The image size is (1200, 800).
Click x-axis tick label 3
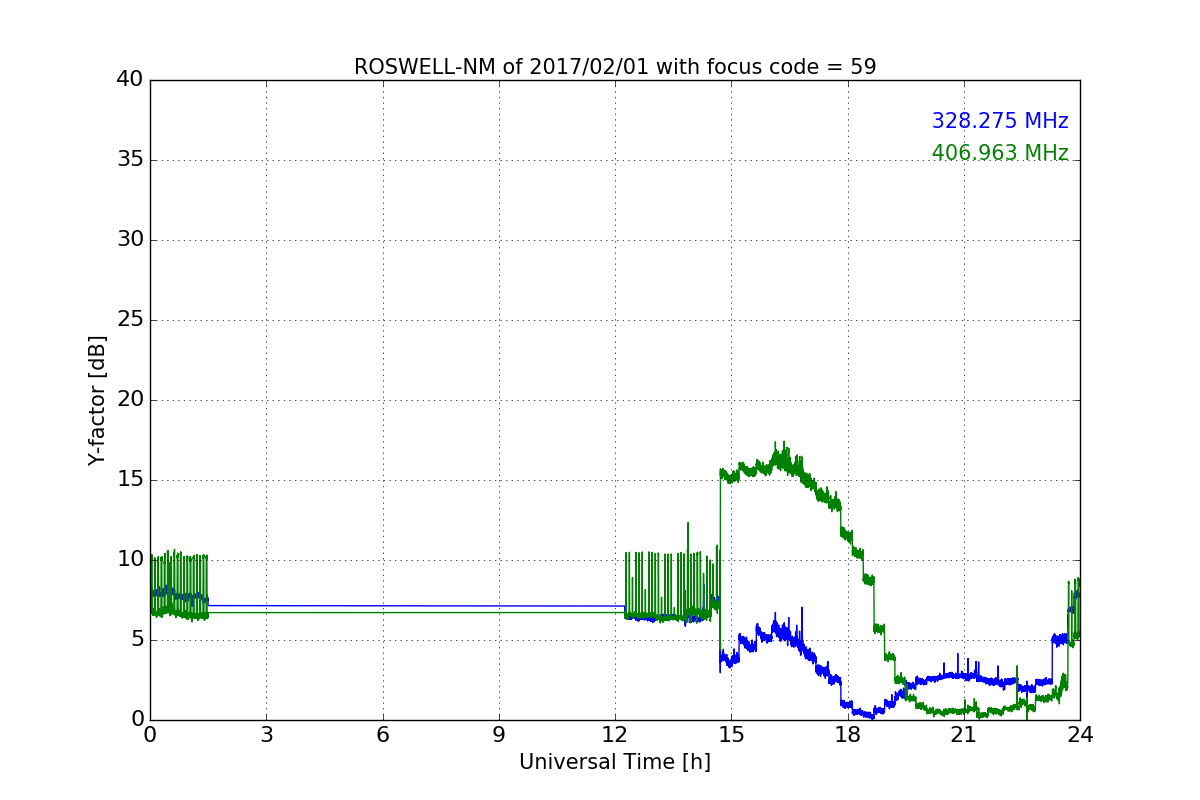tap(266, 735)
